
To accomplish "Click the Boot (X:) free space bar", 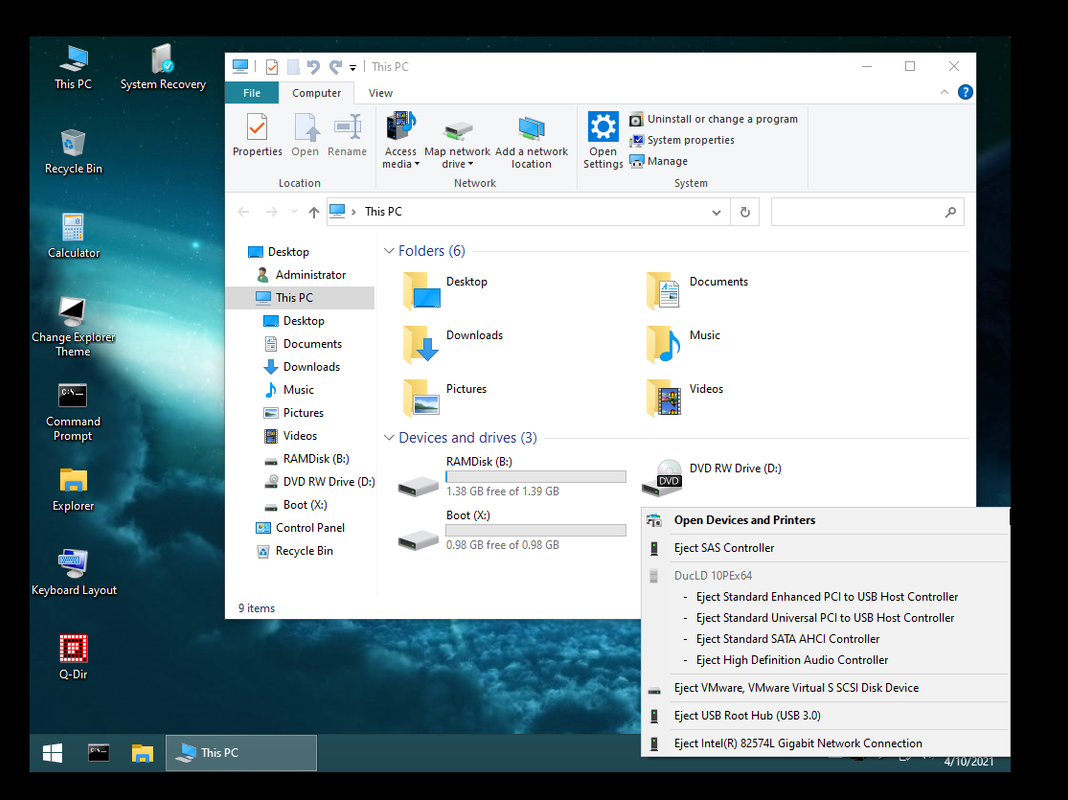I will (535, 530).
